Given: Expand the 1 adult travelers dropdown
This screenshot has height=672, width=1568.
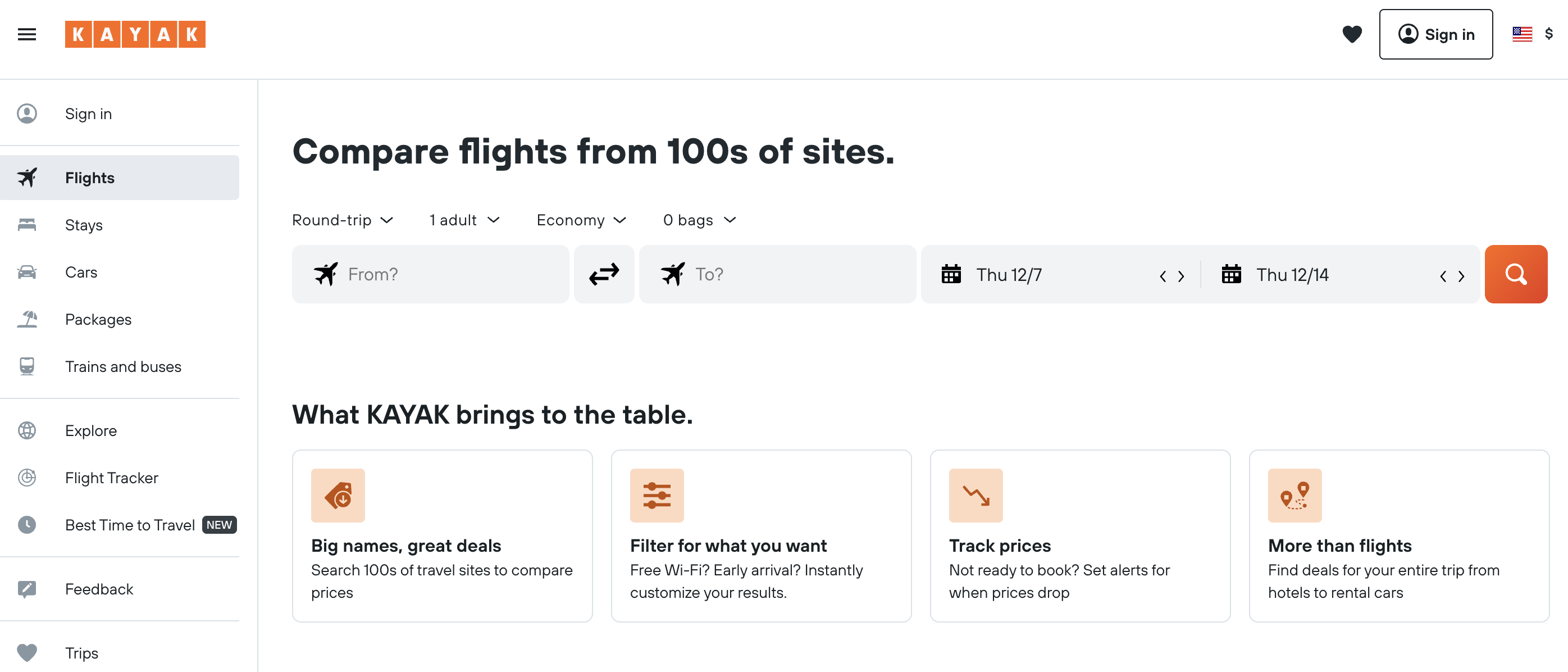Looking at the screenshot, I should coord(464,220).
